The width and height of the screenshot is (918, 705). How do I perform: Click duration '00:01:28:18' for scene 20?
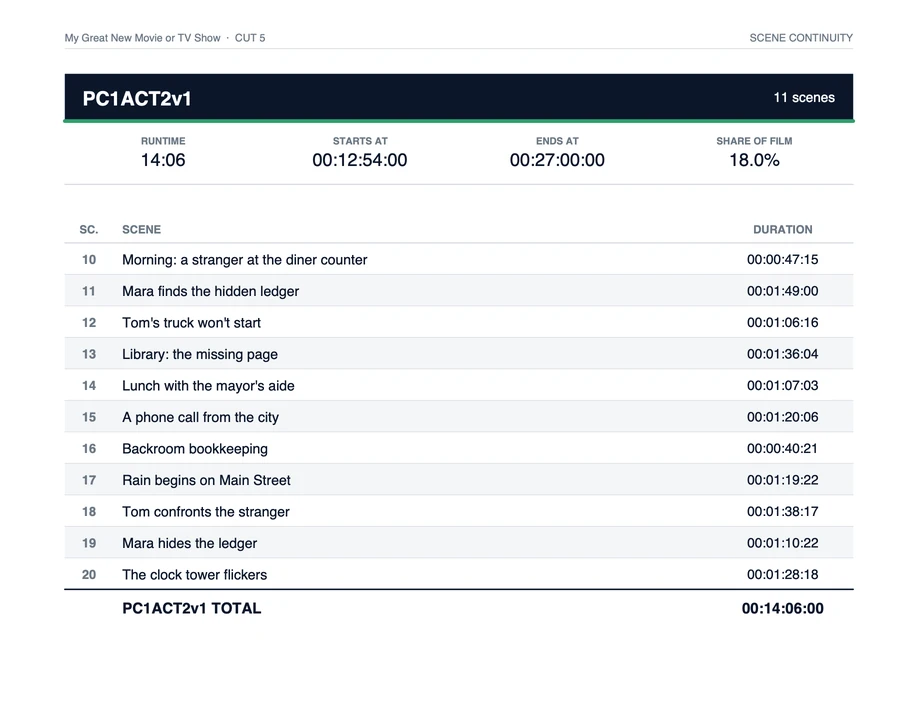coord(783,574)
